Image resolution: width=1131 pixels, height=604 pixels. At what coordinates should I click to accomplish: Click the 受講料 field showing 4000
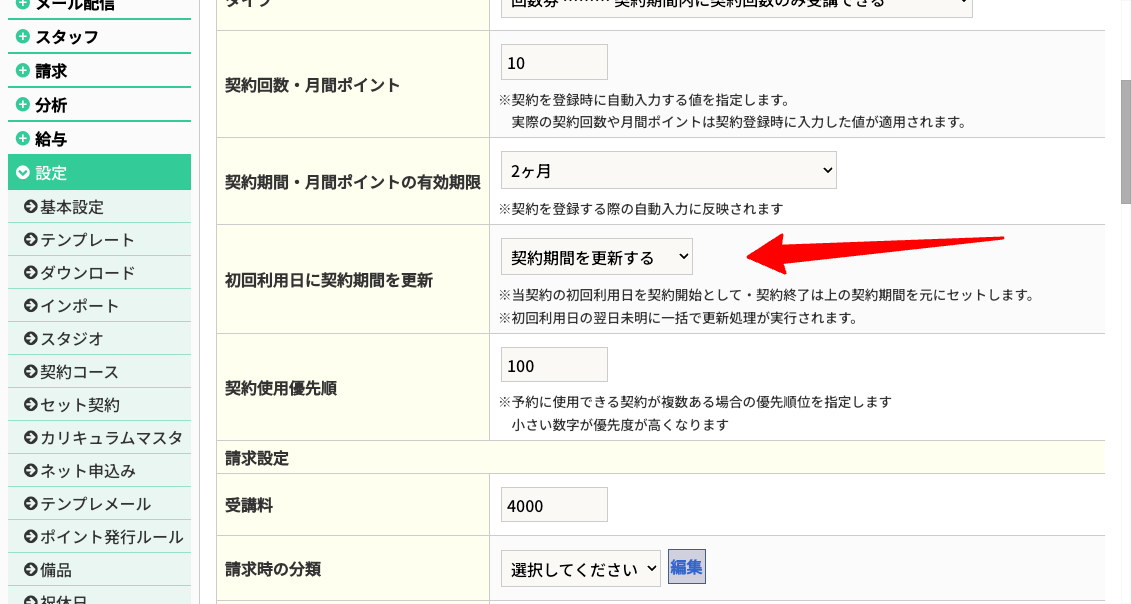coord(554,505)
